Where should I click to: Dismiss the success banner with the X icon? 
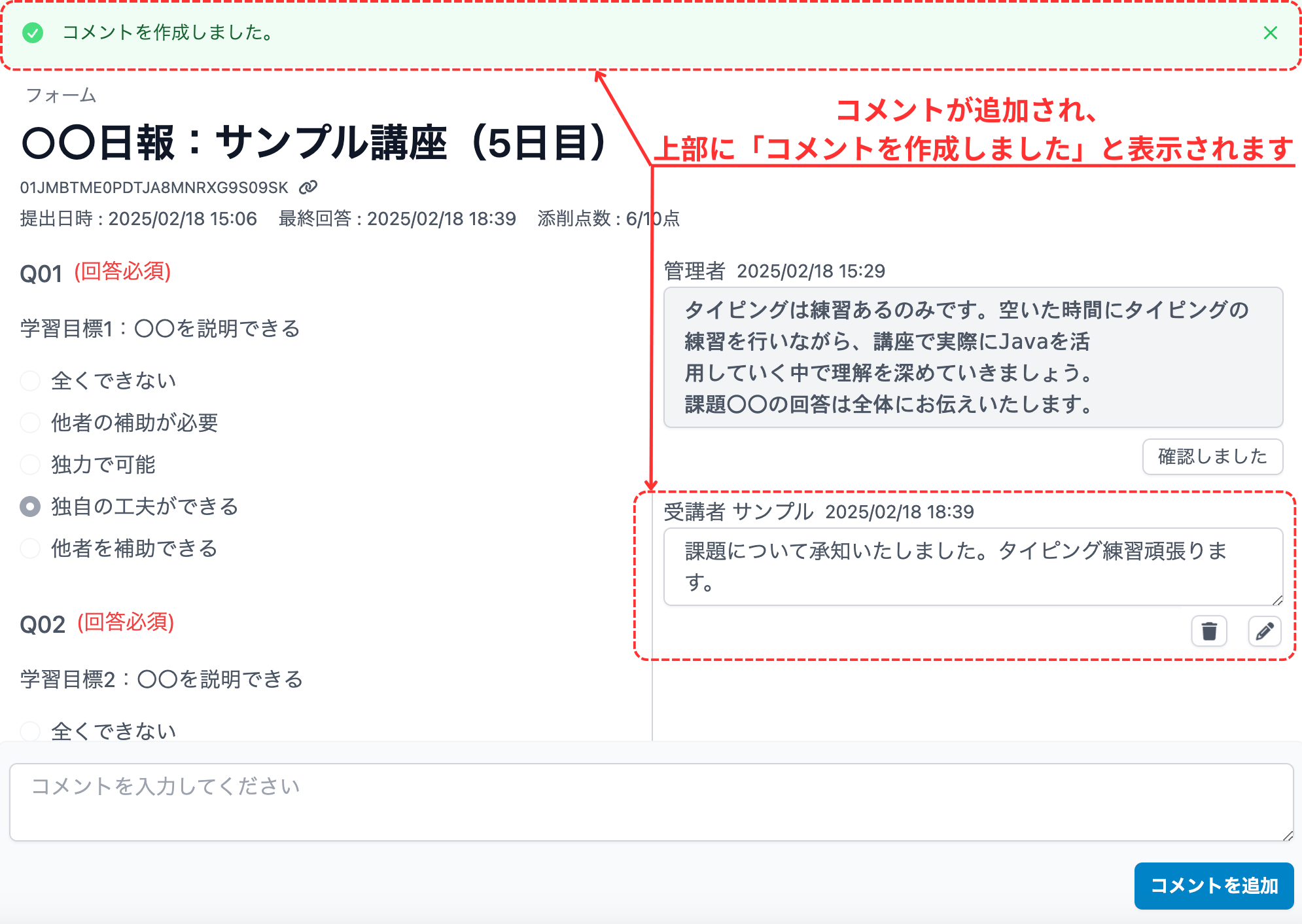[x=1270, y=33]
